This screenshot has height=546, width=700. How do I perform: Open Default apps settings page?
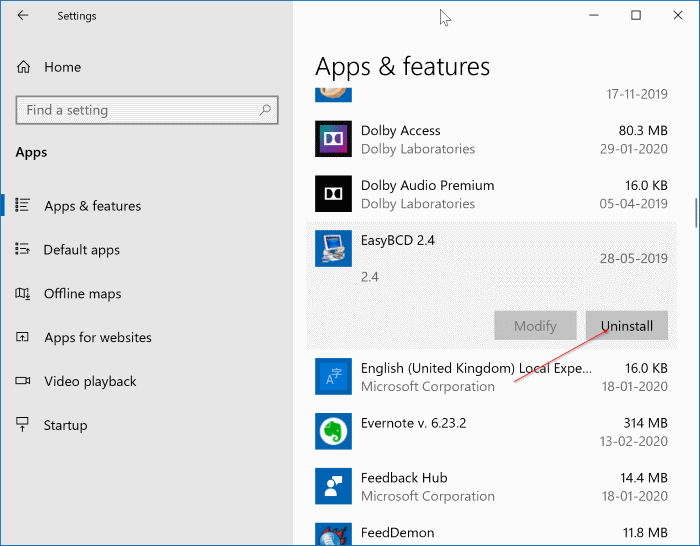coord(82,250)
